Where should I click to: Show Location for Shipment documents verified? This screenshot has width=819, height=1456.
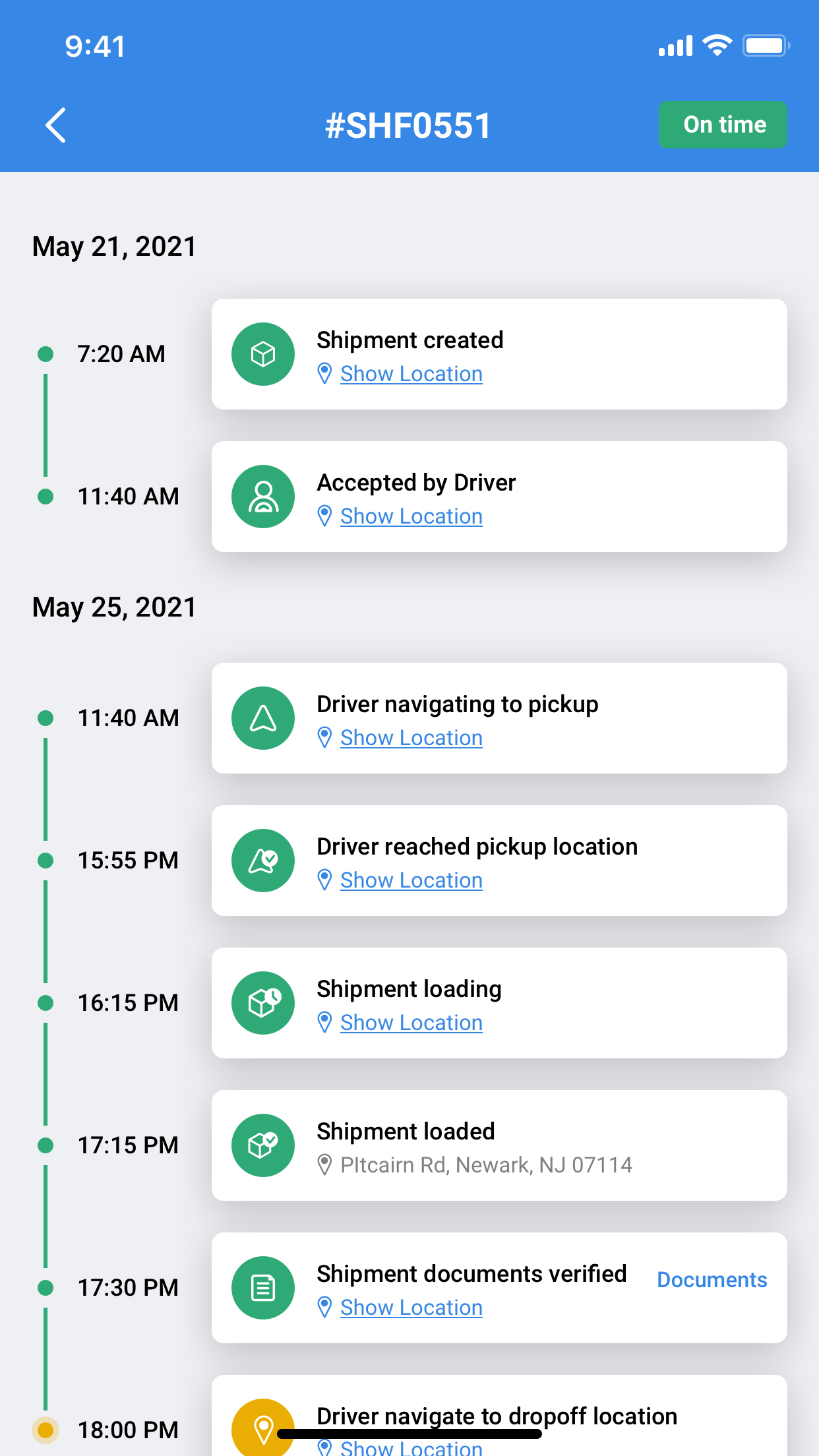[411, 1308]
